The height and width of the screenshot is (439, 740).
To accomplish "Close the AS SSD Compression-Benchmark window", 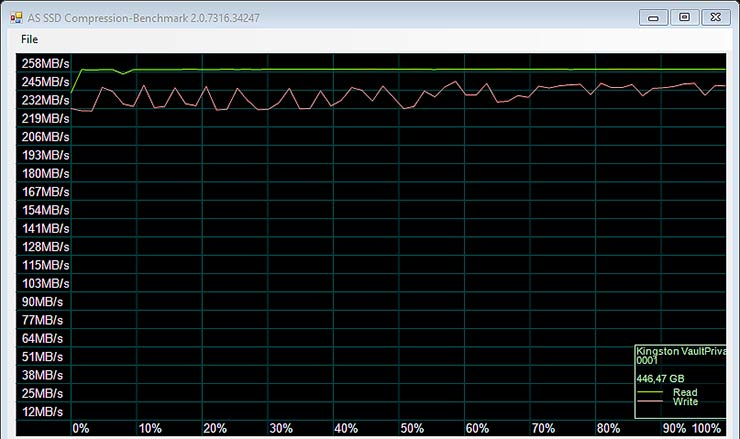I will point(717,17).
